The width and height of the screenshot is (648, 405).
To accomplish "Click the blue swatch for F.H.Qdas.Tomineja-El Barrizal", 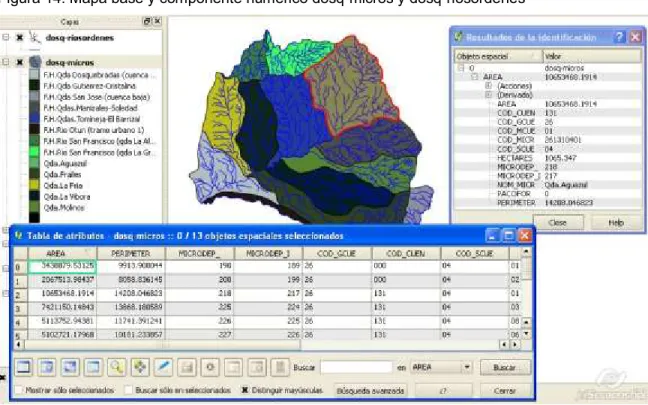I will pos(34,119).
